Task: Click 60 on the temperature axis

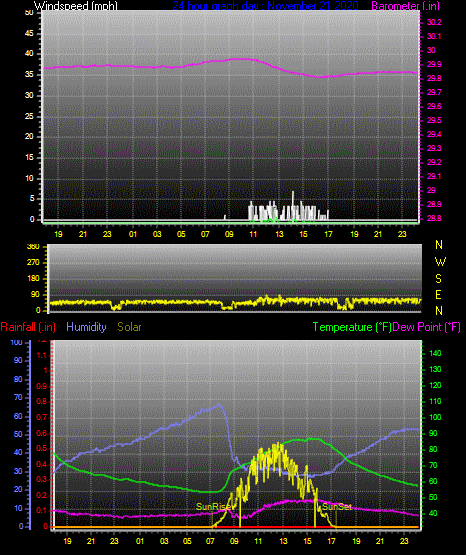Action: click(x=433, y=481)
